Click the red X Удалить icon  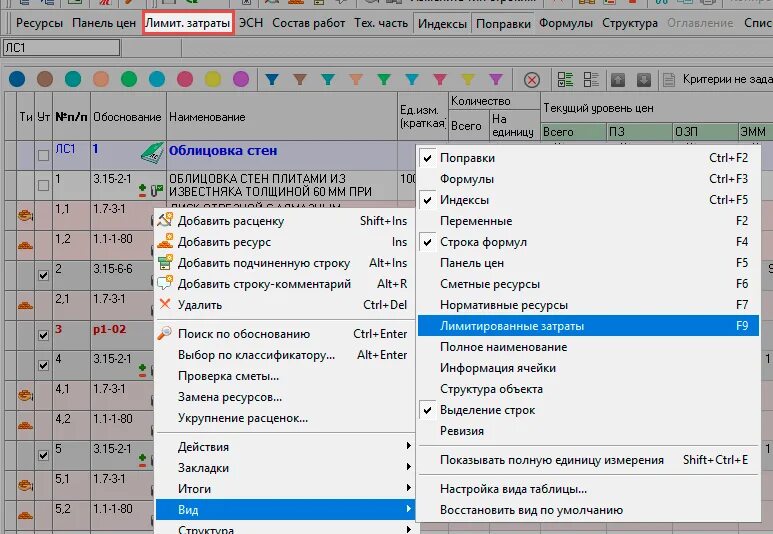(165, 304)
